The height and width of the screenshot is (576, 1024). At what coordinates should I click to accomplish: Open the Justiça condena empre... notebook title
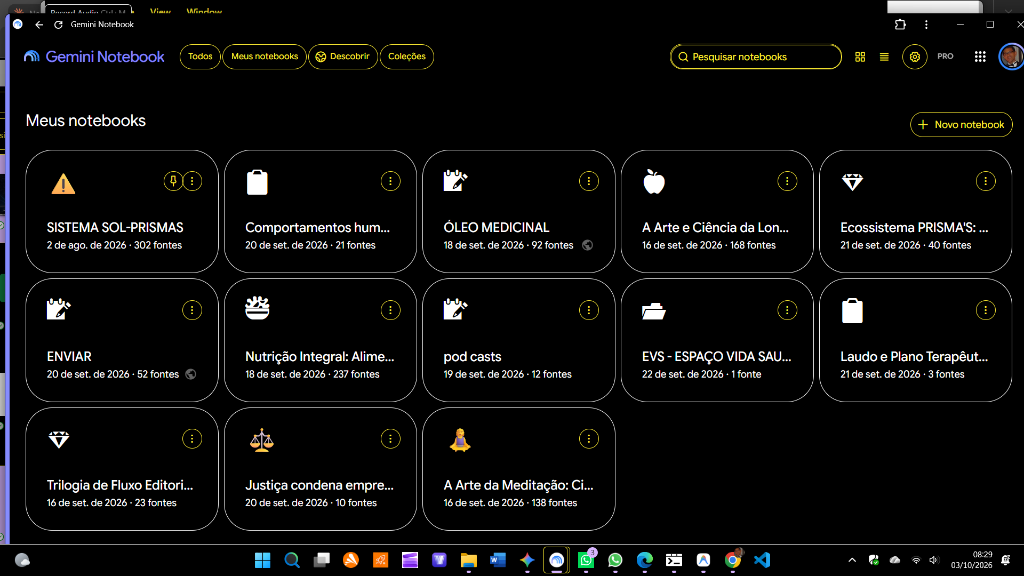[319, 485]
